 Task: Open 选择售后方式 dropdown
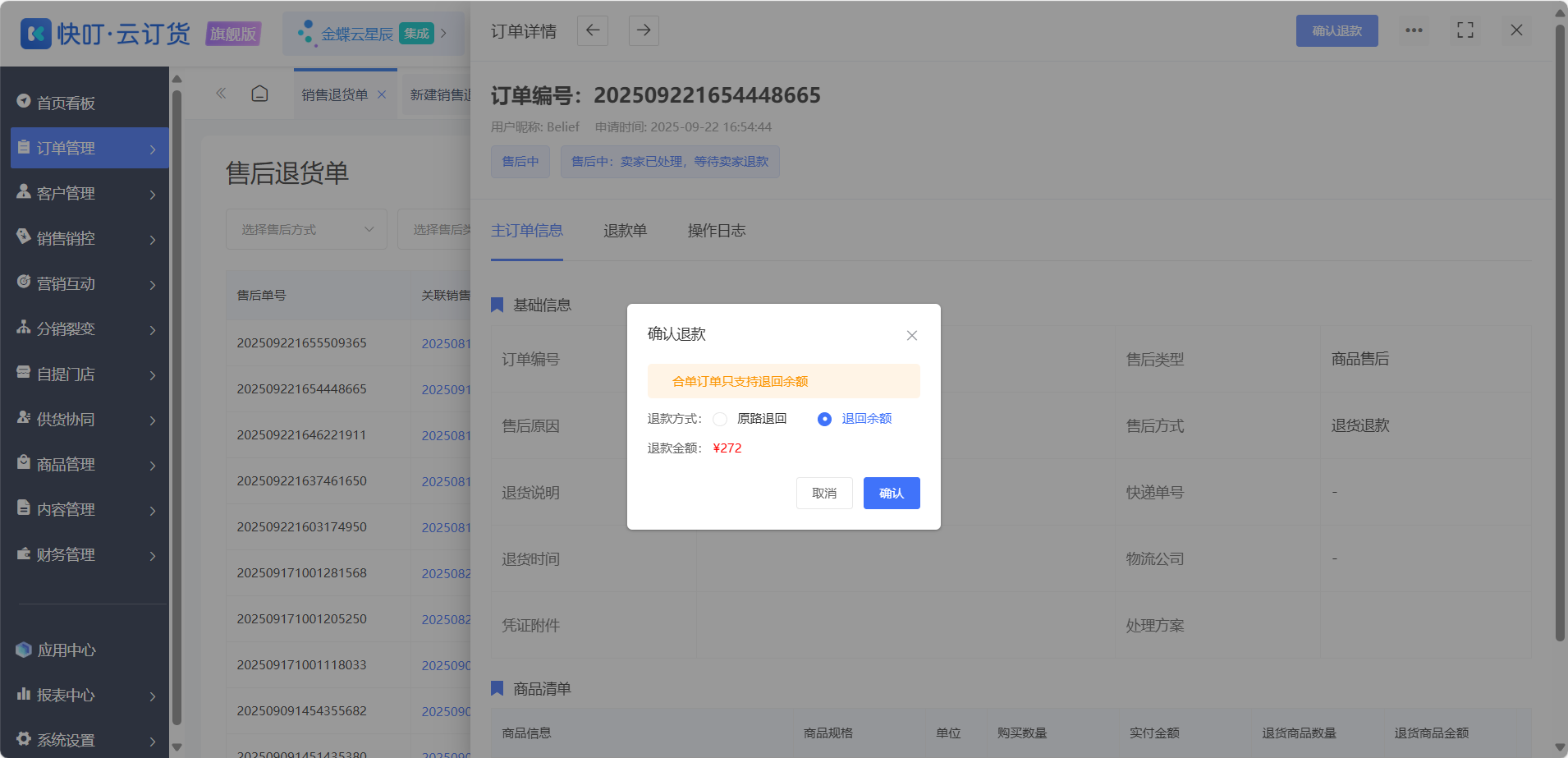click(x=306, y=229)
